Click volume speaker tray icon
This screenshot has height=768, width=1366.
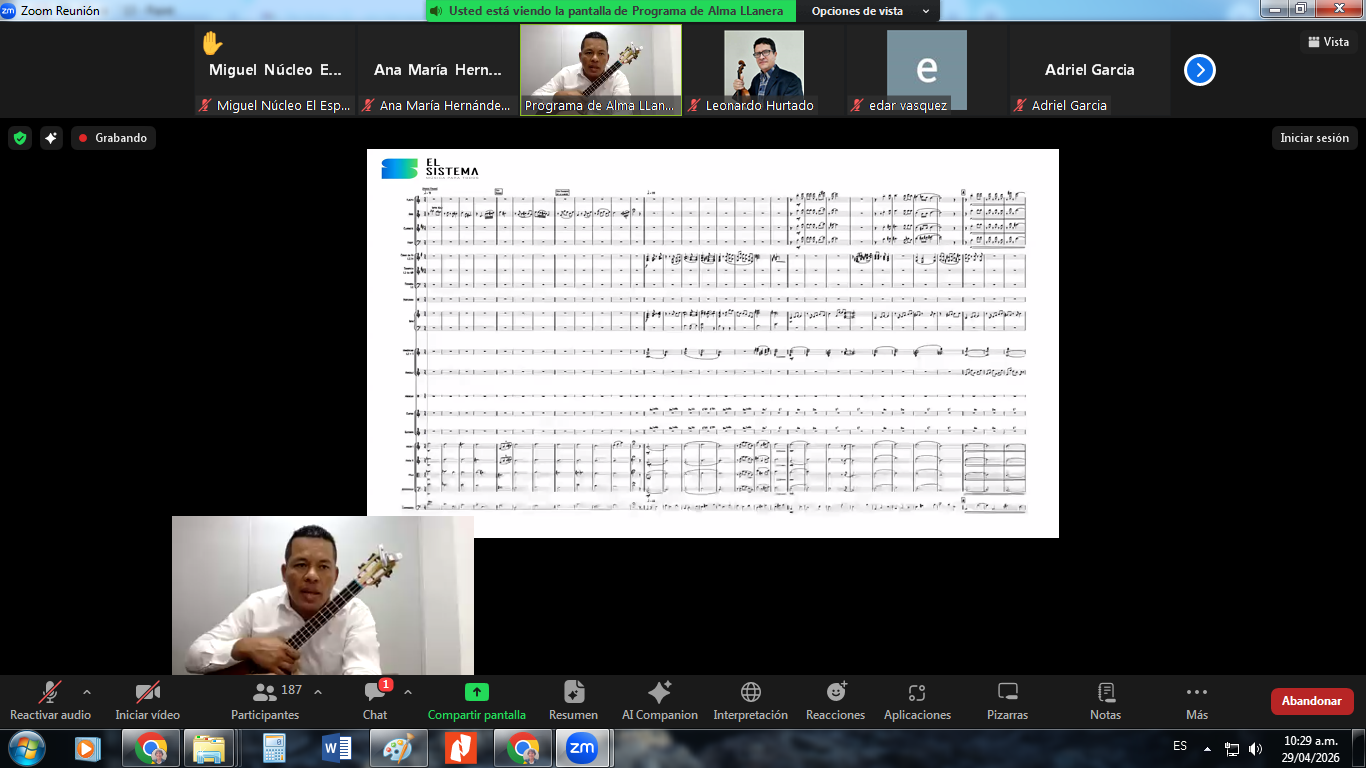coord(1255,748)
